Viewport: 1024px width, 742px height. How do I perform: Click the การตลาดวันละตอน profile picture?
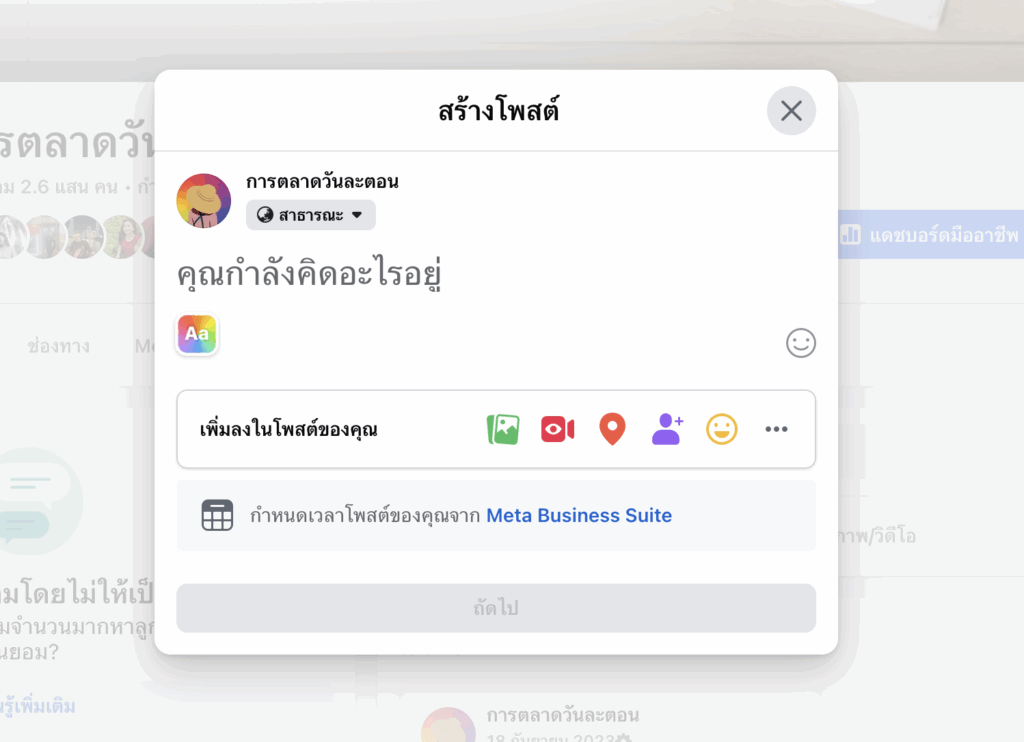(x=204, y=201)
